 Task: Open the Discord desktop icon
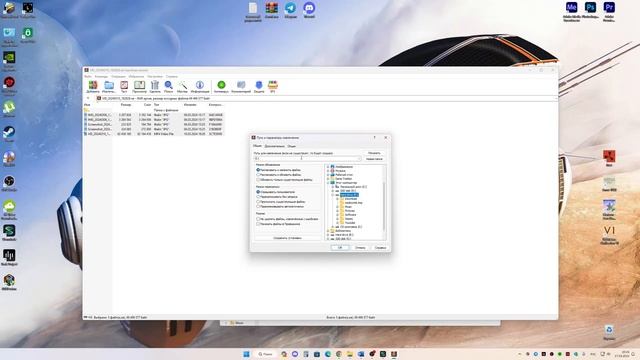pyautogui.click(x=309, y=10)
